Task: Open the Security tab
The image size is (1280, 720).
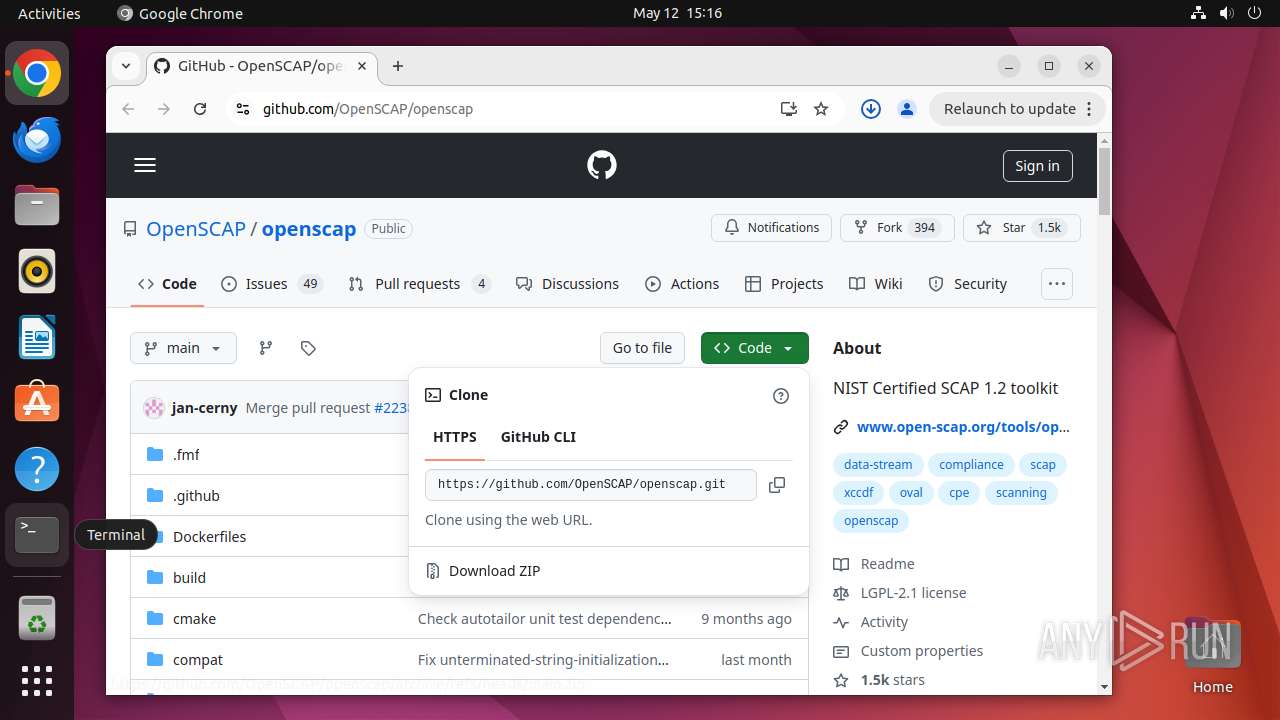Action: 968,284
